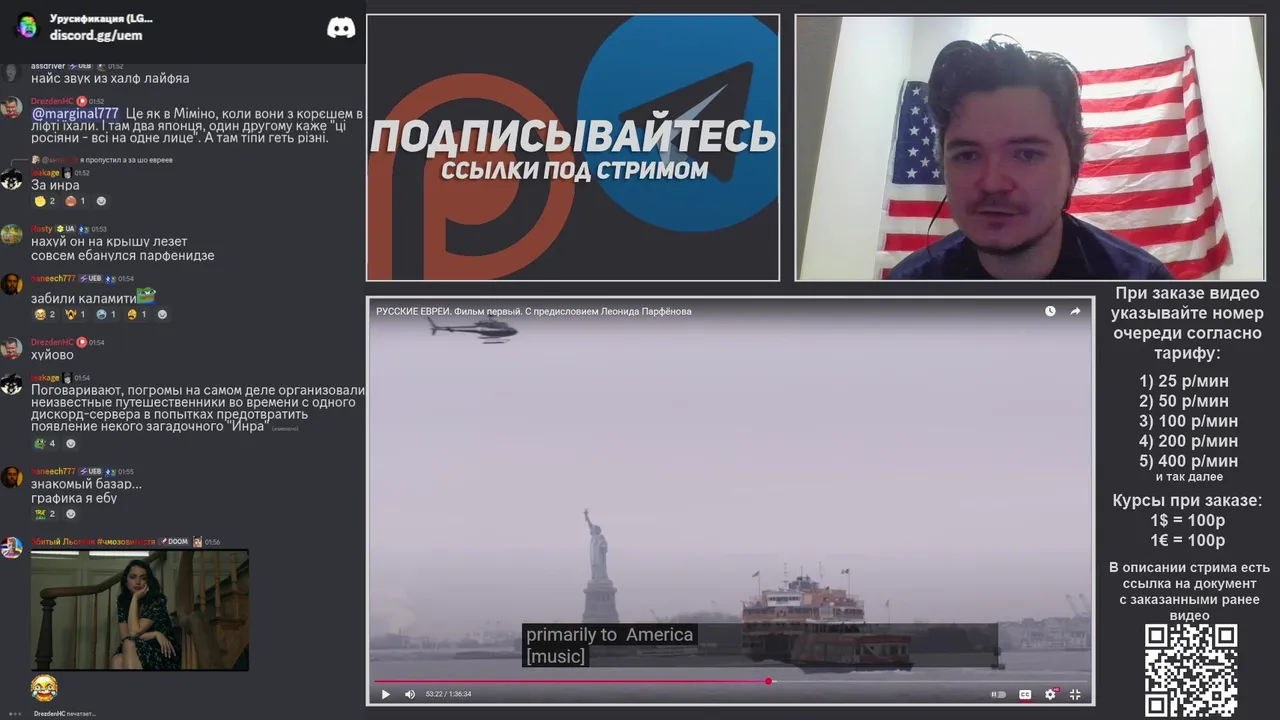The height and width of the screenshot is (720, 1280).
Task: Click the red progress bar scrubber
Action: pos(768,681)
